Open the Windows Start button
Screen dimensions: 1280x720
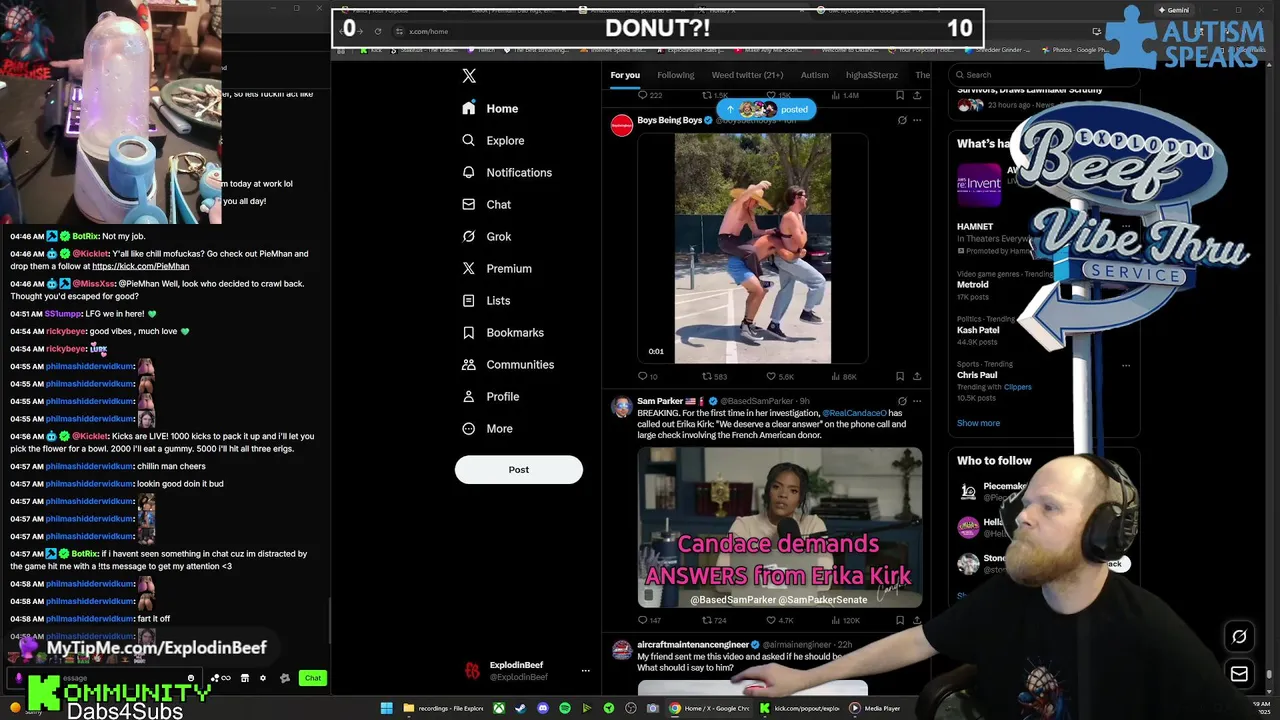386,708
